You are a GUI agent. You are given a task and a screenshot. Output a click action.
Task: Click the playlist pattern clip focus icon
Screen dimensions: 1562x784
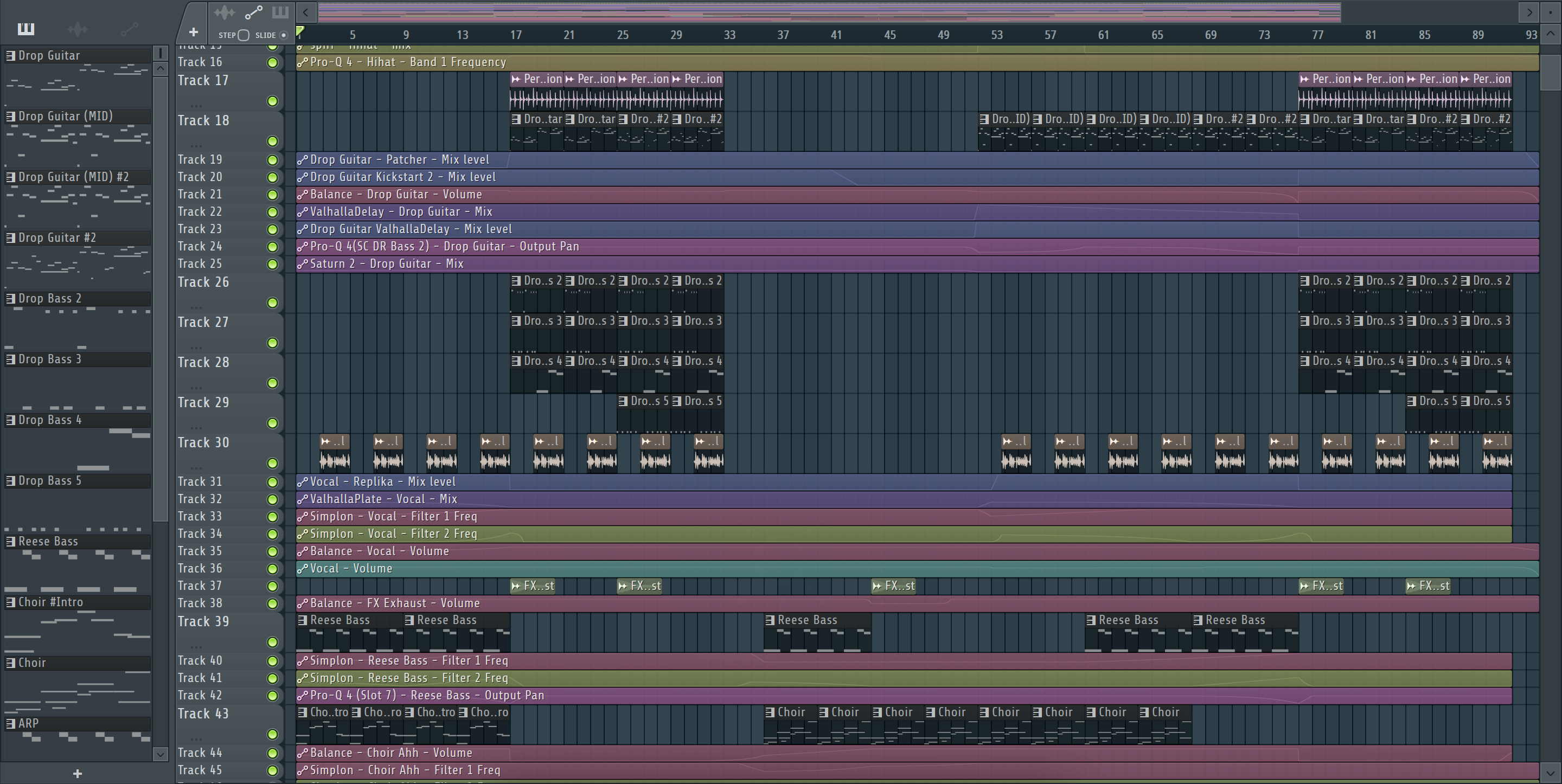[x=280, y=12]
